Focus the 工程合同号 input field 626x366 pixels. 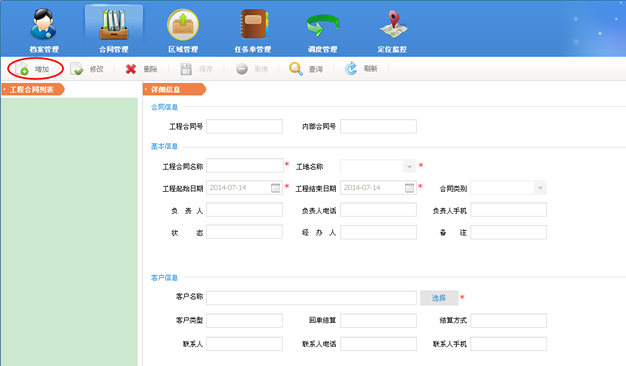[244, 127]
